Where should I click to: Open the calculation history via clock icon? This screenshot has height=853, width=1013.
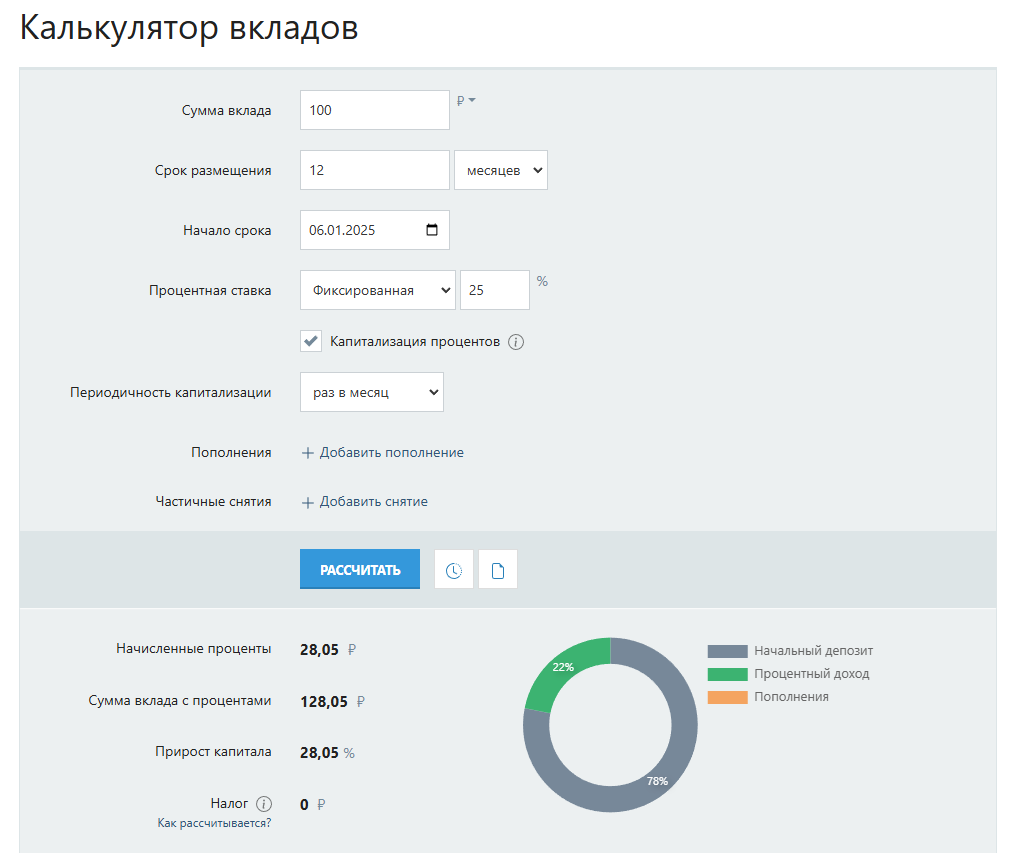(454, 568)
